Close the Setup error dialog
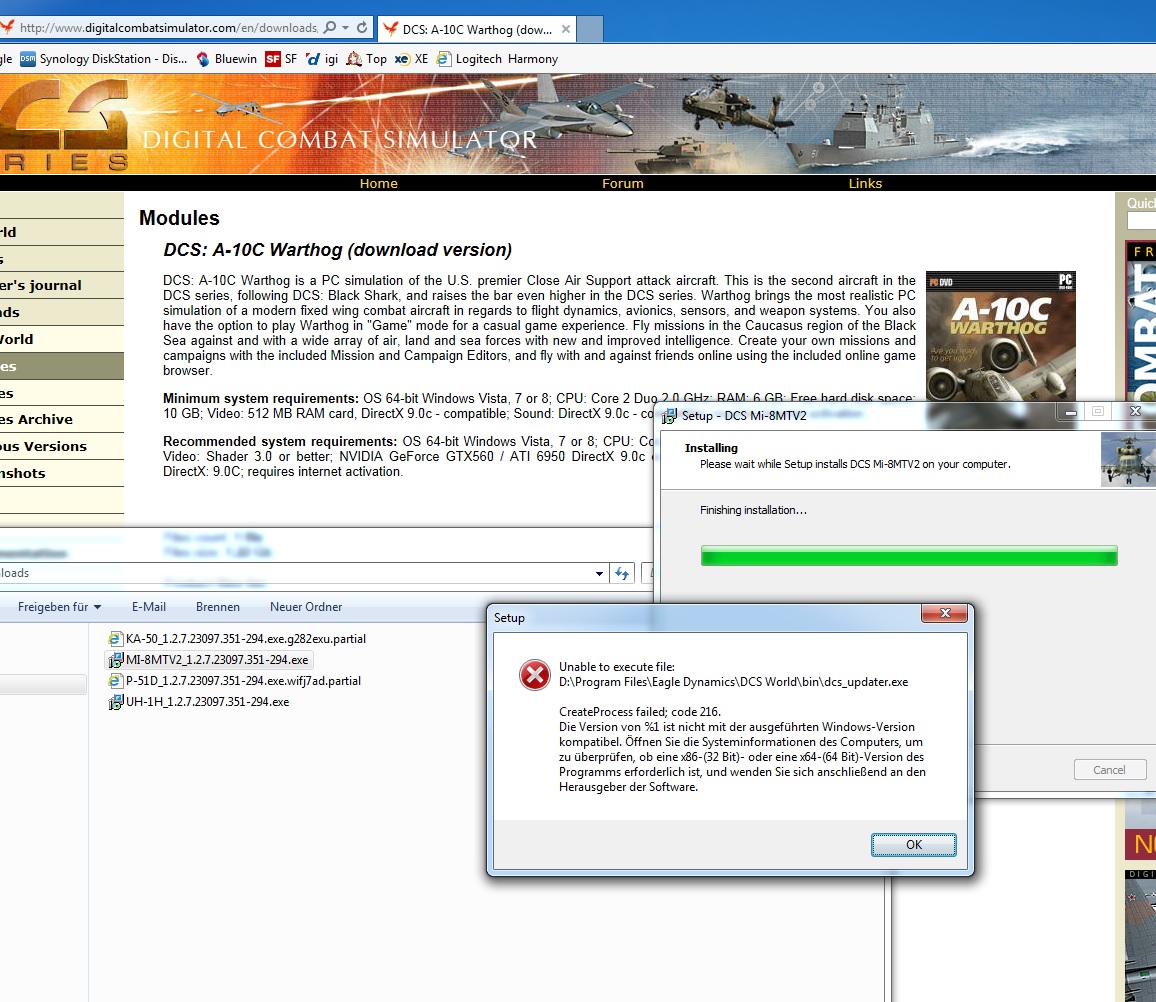 click(x=944, y=613)
